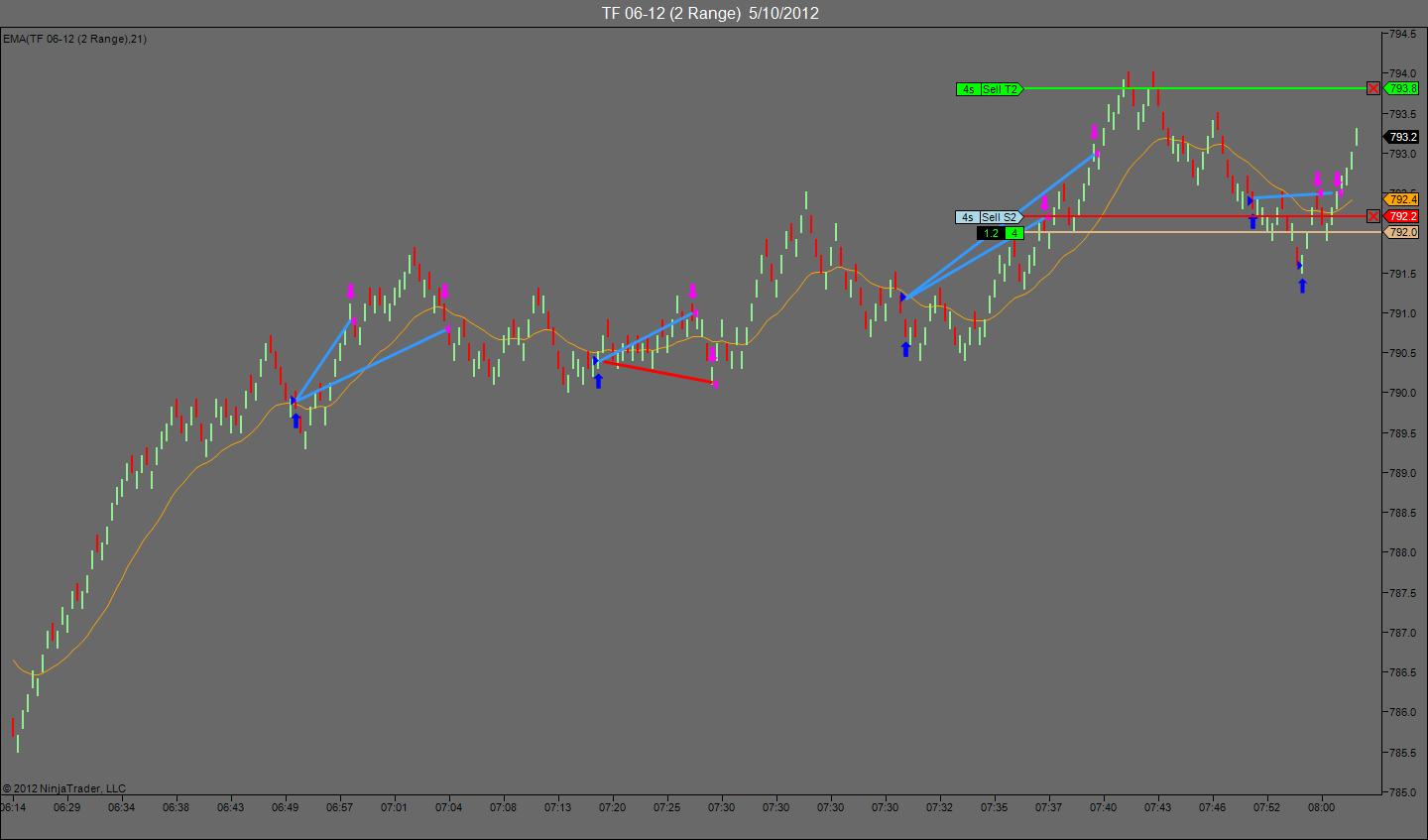
Task: Click the 06:29 time axis label
Action: click(x=67, y=807)
